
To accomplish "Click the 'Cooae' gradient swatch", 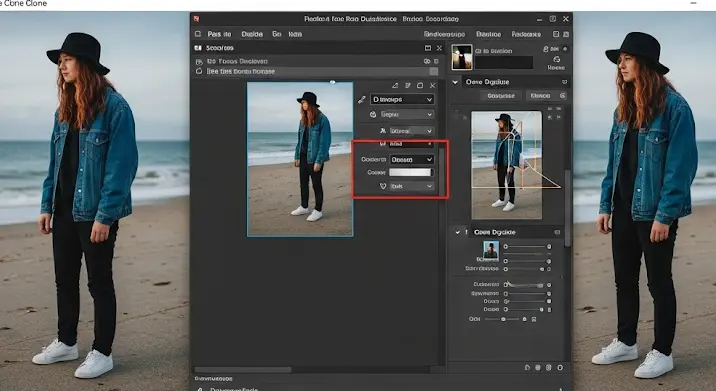I will click(410, 172).
